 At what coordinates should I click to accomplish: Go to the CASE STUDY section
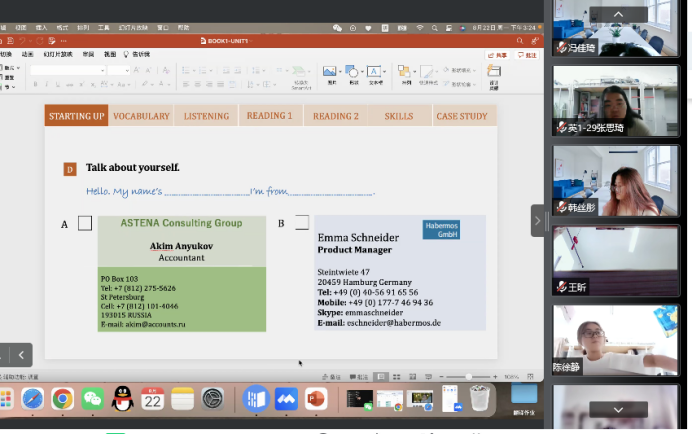[x=462, y=116]
